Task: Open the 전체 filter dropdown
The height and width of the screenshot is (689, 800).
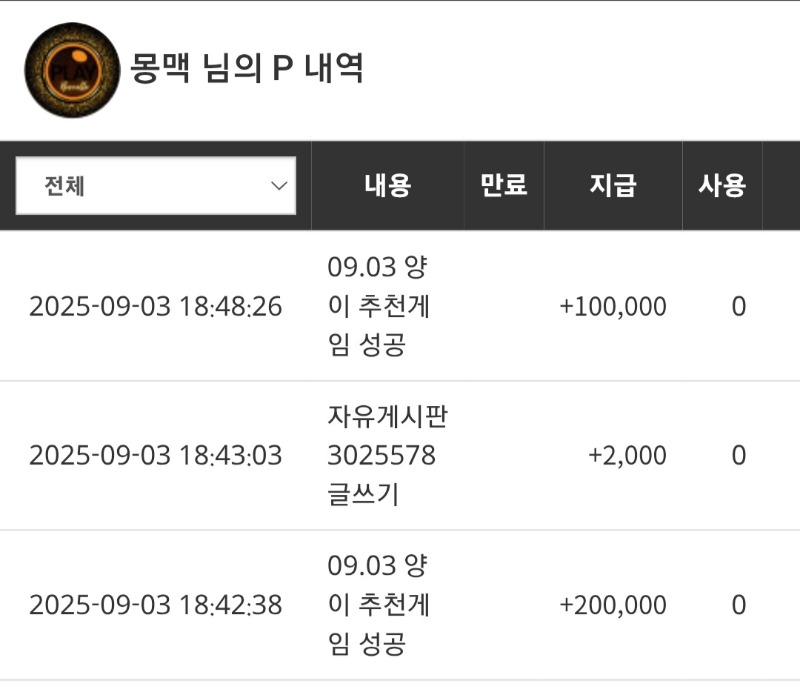Action: [156, 185]
